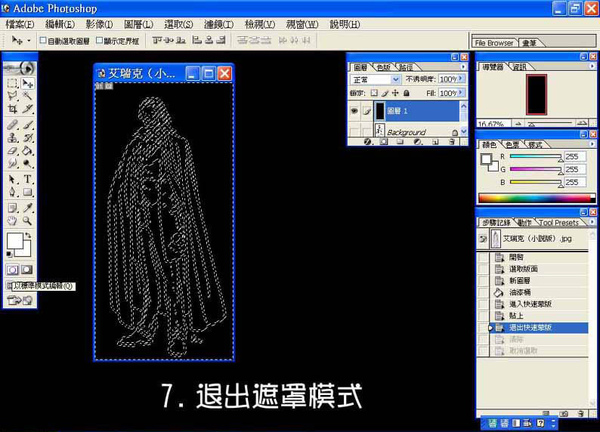Pick color from the spectrum ramp bar

click(536, 198)
